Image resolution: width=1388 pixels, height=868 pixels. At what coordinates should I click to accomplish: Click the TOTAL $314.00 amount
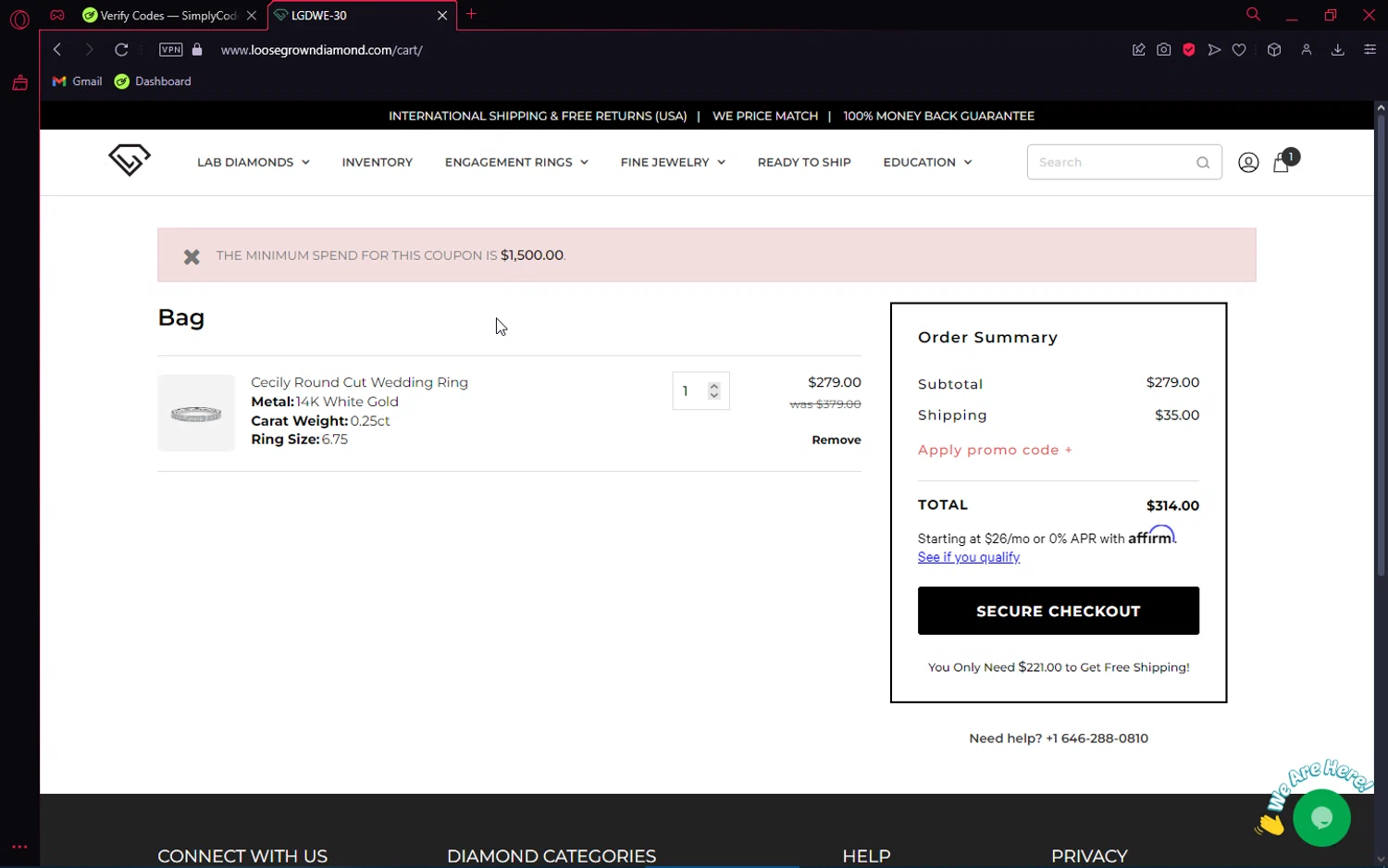pyautogui.click(x=1172, y=505)
